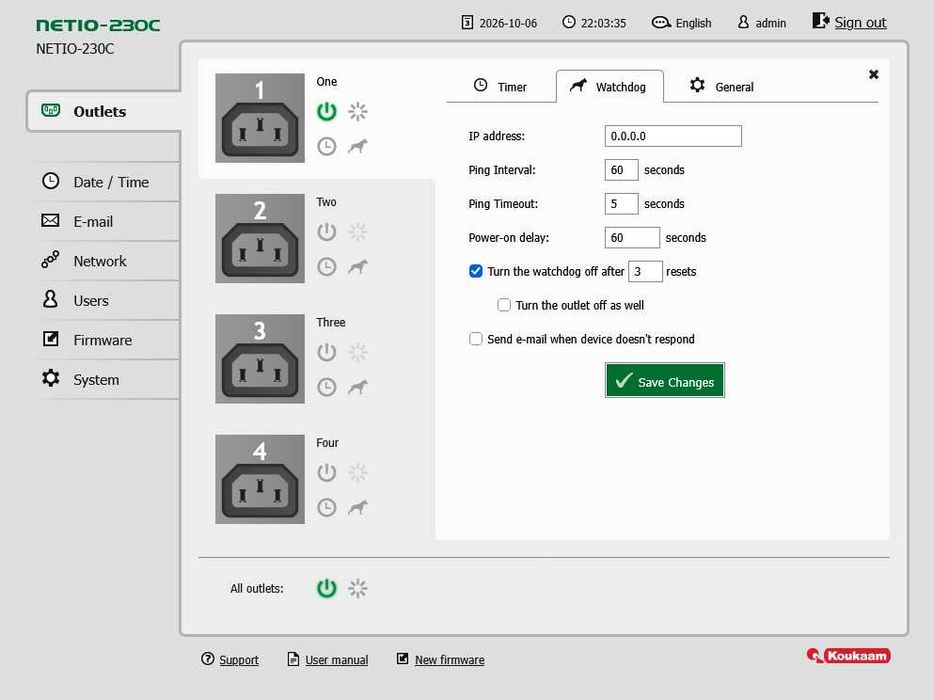
Task: Uncheck Turn the watchdog off after resets
Action: tap(475, 272)
